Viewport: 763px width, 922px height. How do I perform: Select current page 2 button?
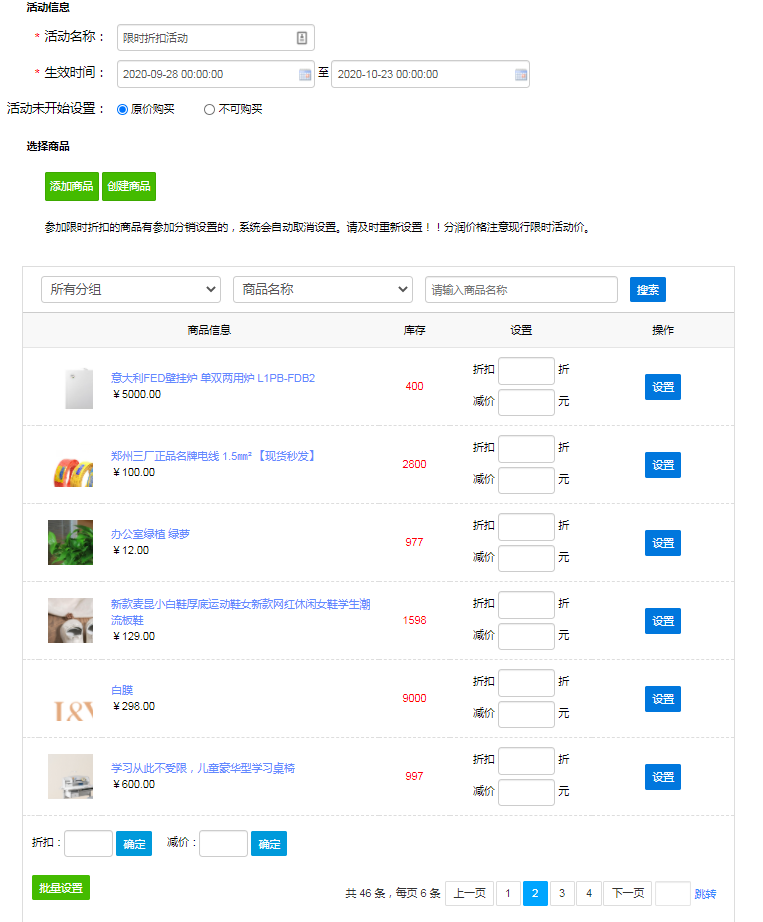click(x=535, y=893)
